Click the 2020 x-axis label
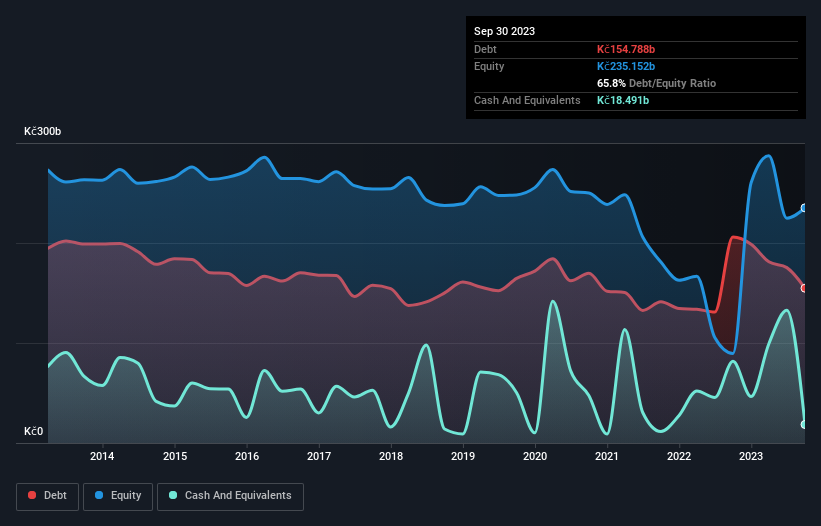 point(535,456)
